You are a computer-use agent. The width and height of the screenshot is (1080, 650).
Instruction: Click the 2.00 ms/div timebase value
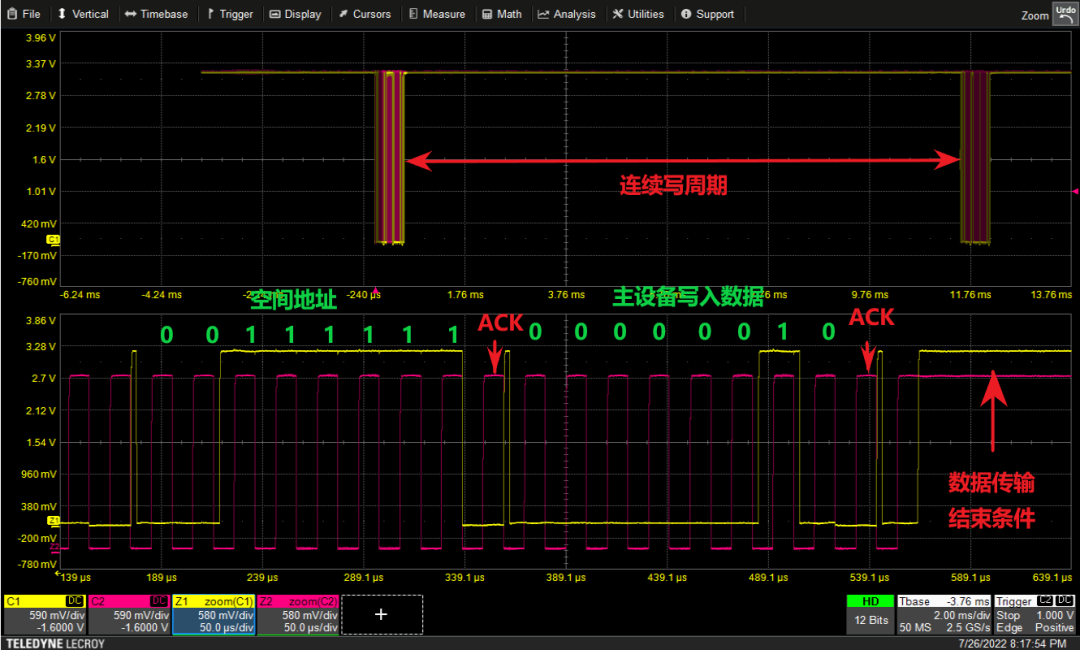pos(961,615)
